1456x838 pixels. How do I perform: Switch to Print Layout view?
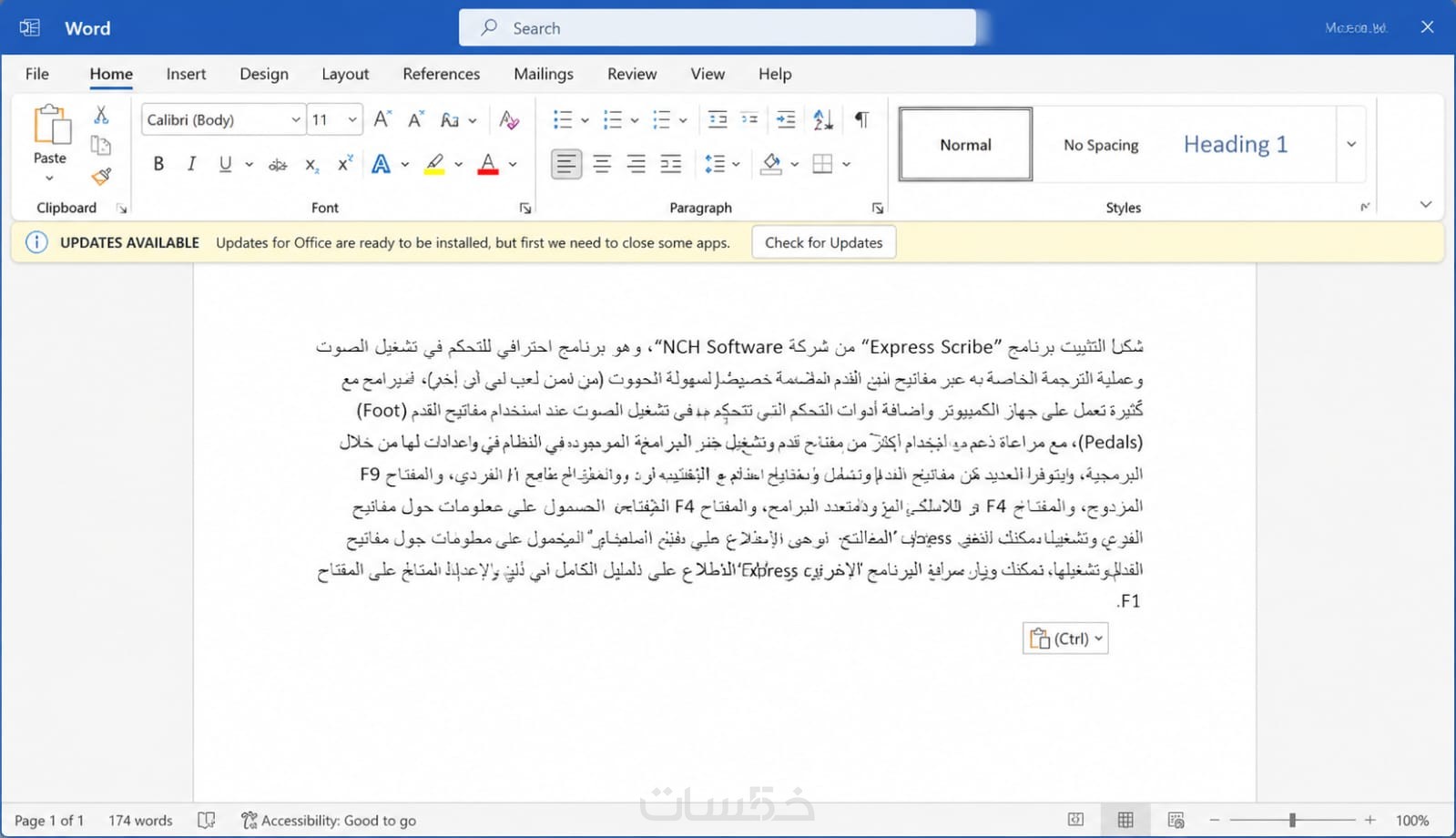coord(1125,820)
